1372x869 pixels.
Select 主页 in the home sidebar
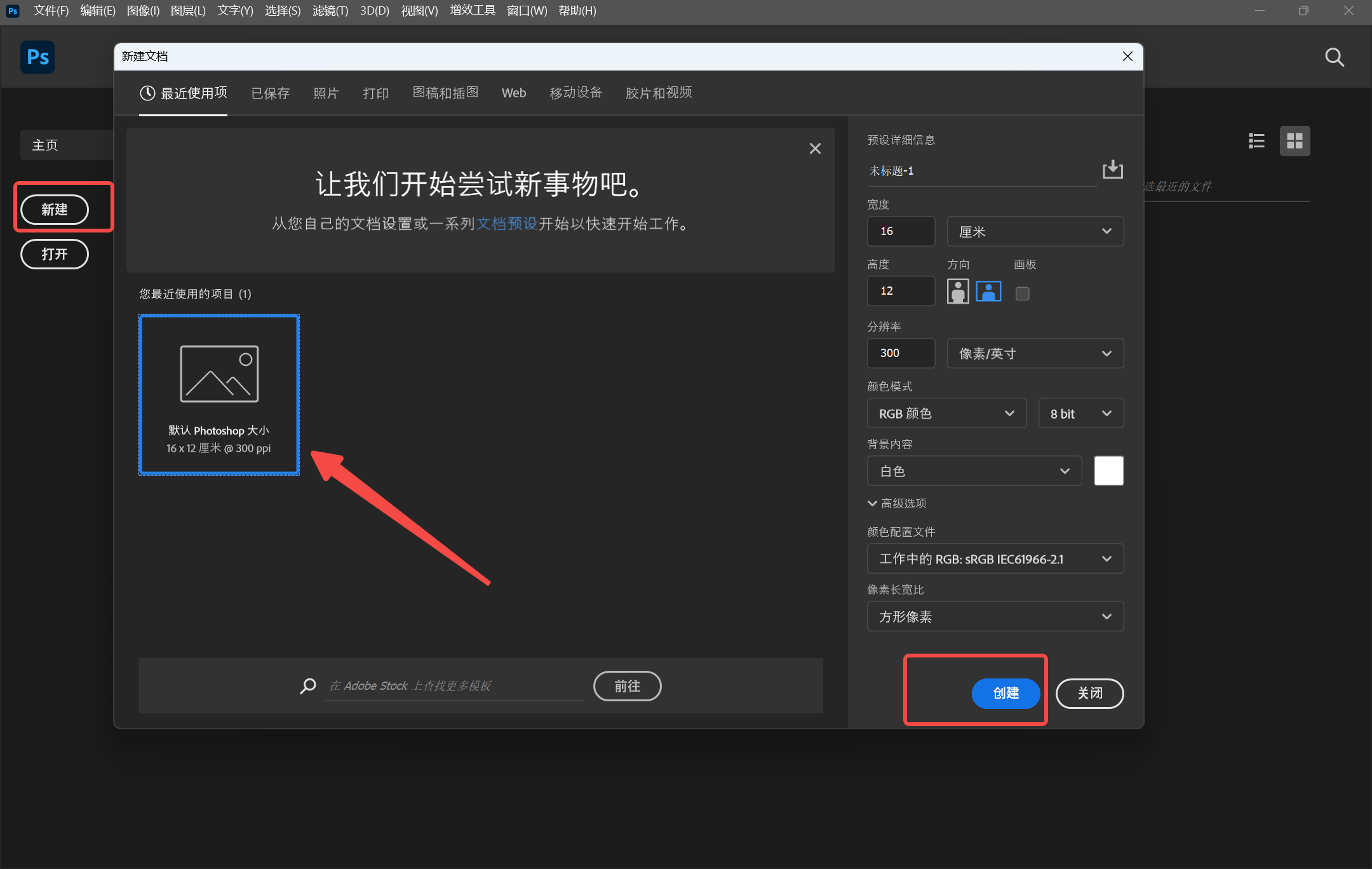coord(67,145)
